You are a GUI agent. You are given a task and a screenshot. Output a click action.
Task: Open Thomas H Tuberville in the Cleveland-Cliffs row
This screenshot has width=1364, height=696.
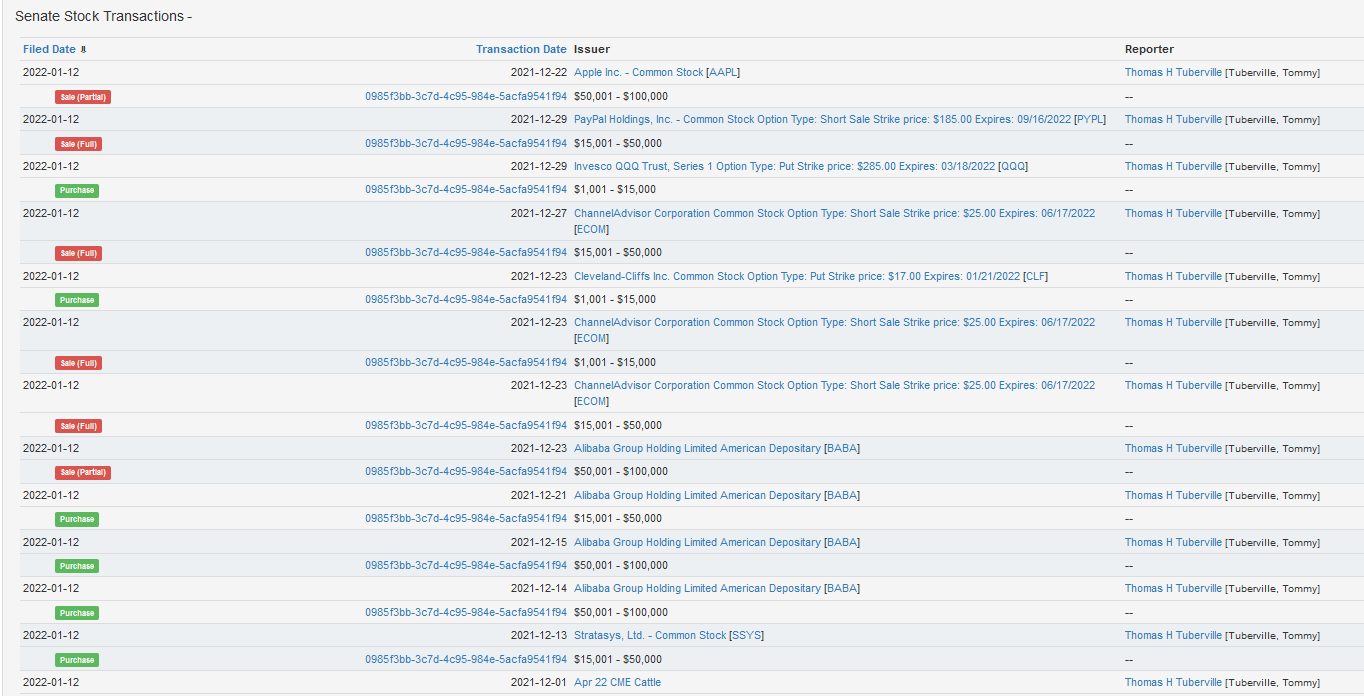(x=1173, y=276)
